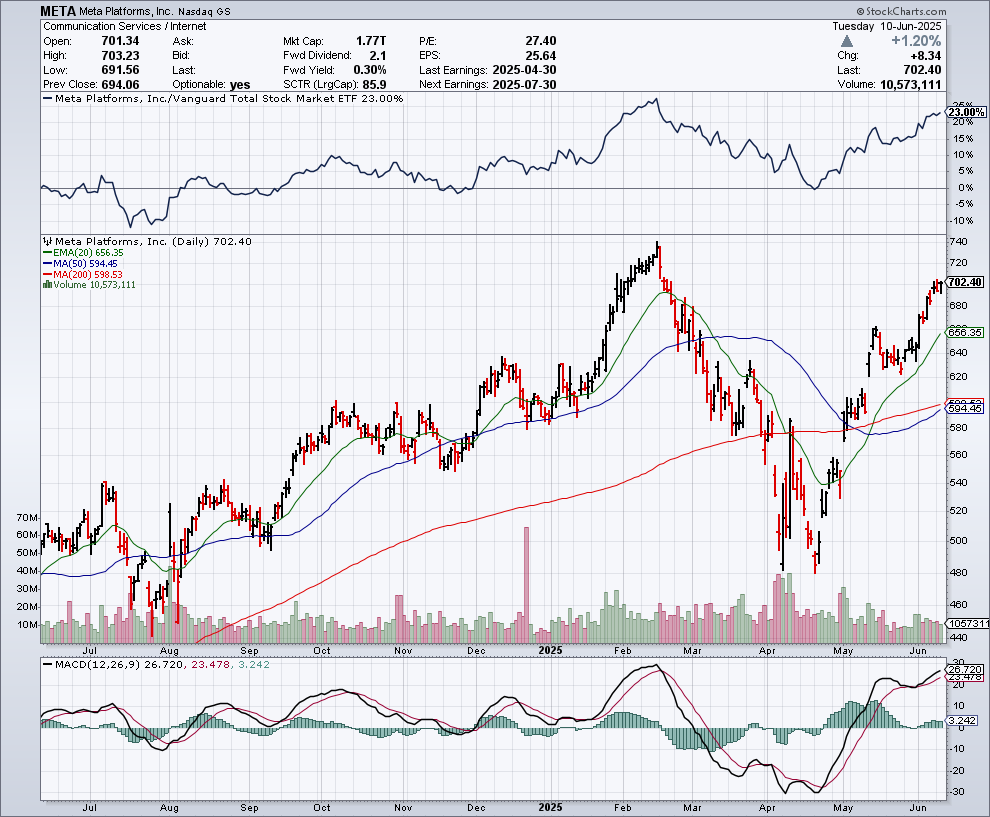Screen dimensions: 990x817
Task: Click the P/E value 27.40
Action: 540,41
